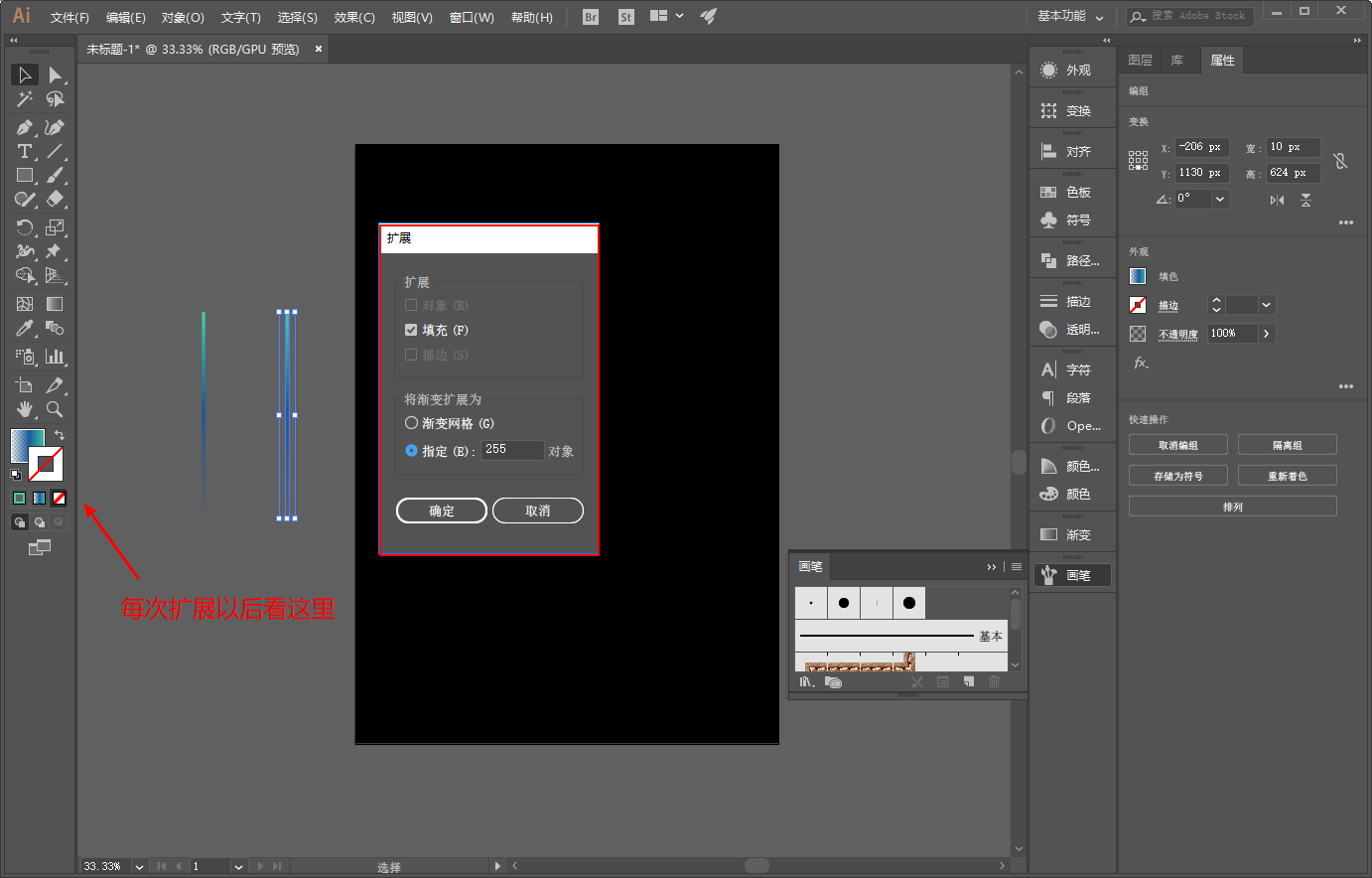Select the Scale tool
The image size is (1372, 878).
click(x=55, y=227)
